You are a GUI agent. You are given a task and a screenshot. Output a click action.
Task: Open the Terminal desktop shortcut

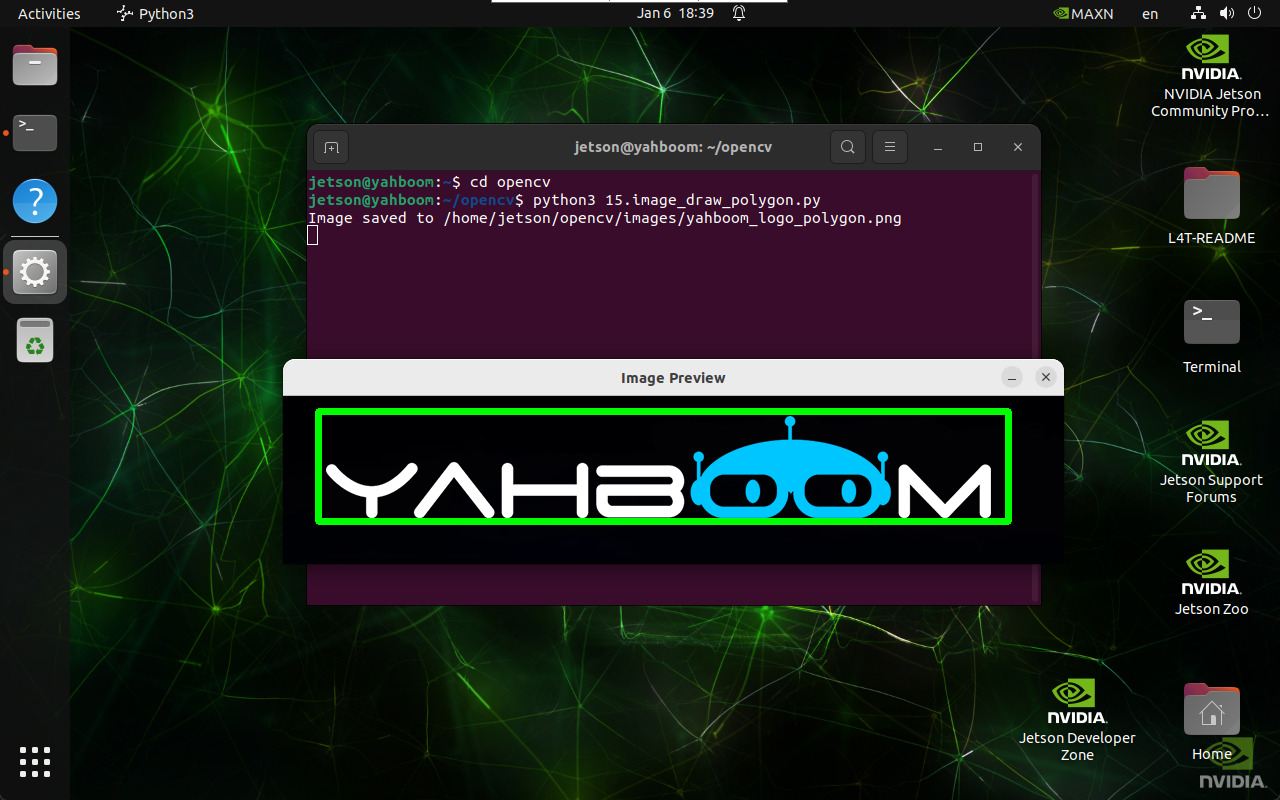(x=1211, y=336)
